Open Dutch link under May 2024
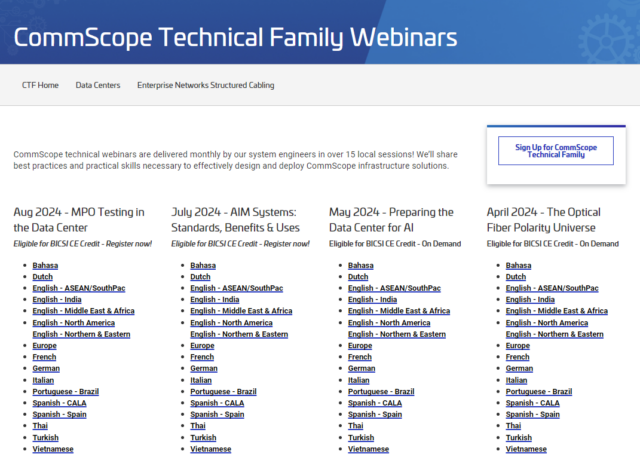Viewport: 640px width, 463px height. [358, 277]
